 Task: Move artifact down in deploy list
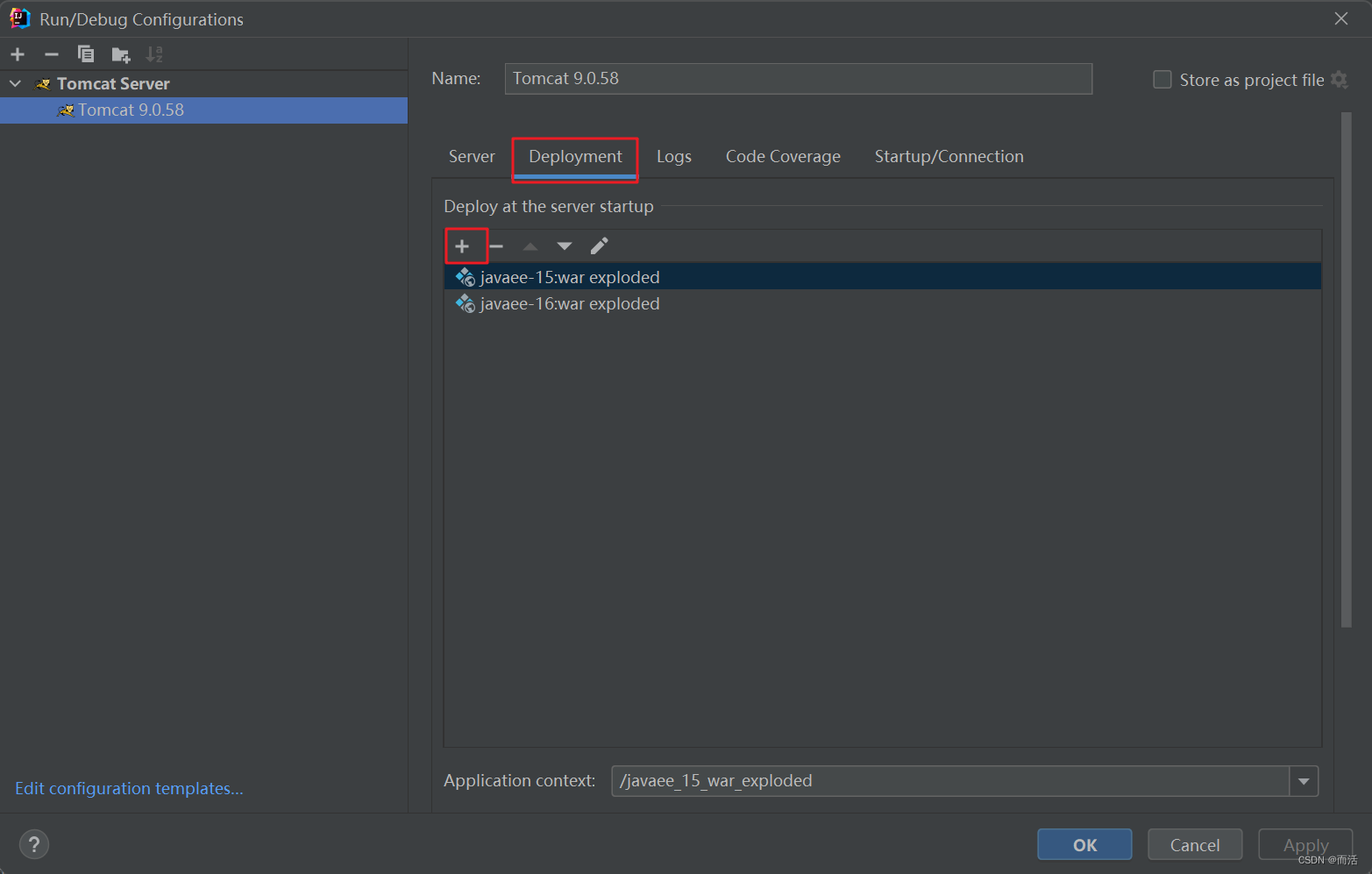[x=565, y=246]
